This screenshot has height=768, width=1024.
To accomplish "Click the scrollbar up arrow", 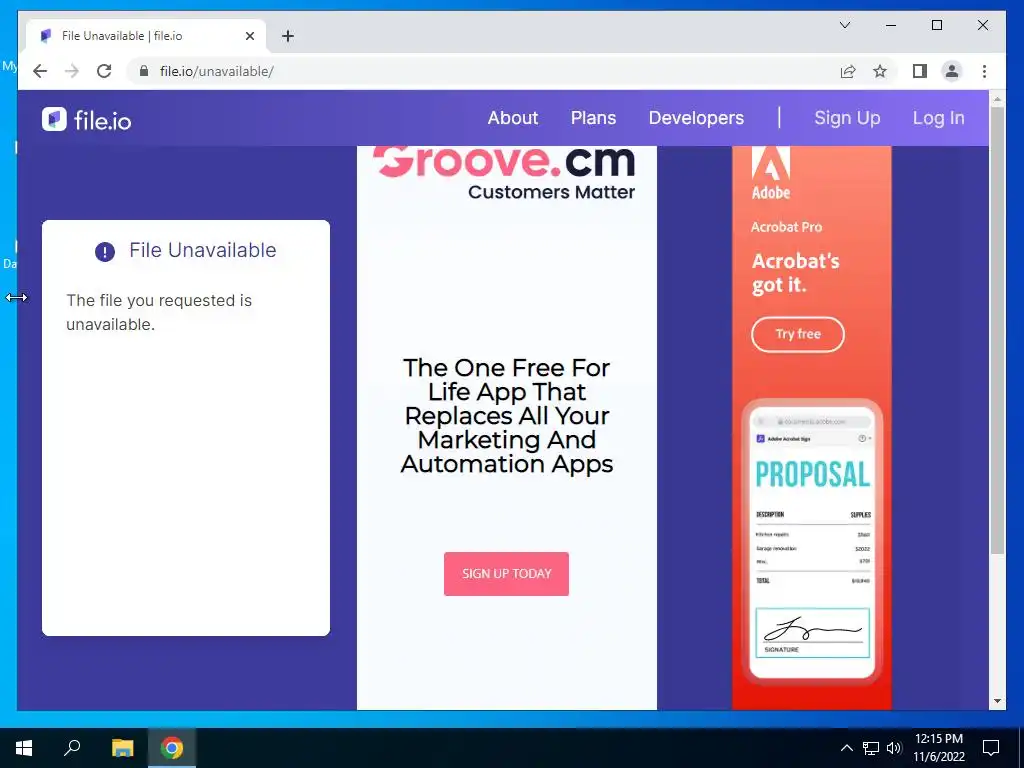I will click(x=997, y=99).
